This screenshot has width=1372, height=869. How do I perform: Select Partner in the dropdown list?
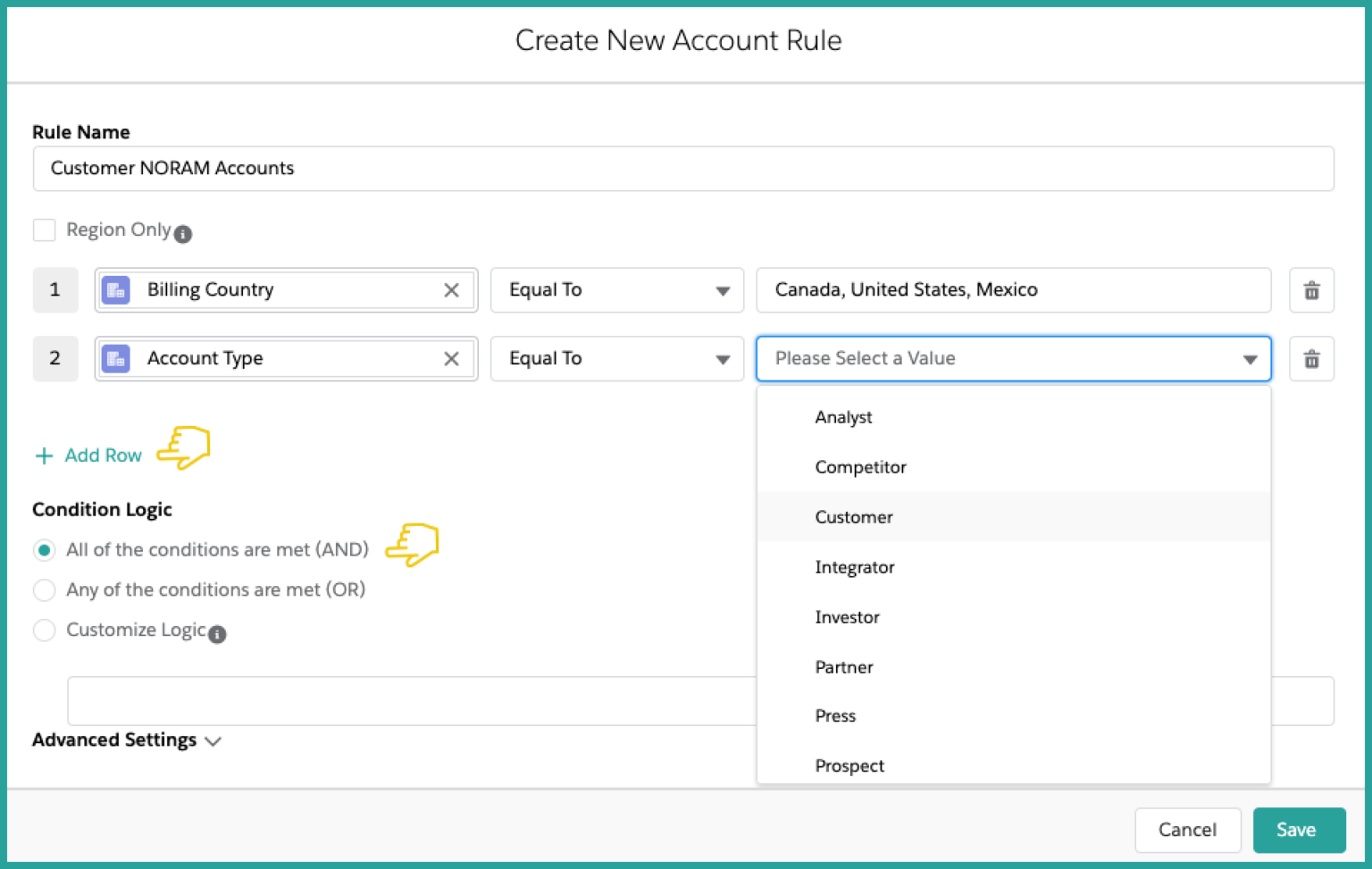(1014, 667)
